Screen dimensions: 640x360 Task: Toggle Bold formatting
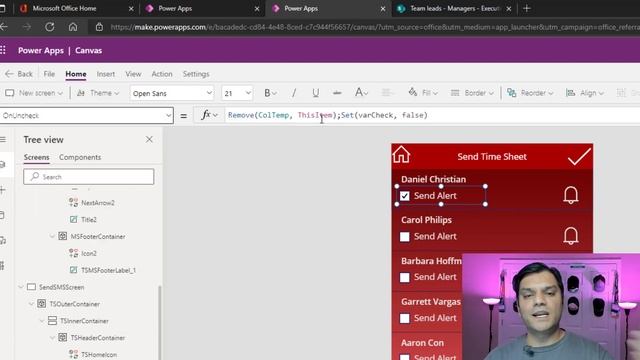point(267,93)
